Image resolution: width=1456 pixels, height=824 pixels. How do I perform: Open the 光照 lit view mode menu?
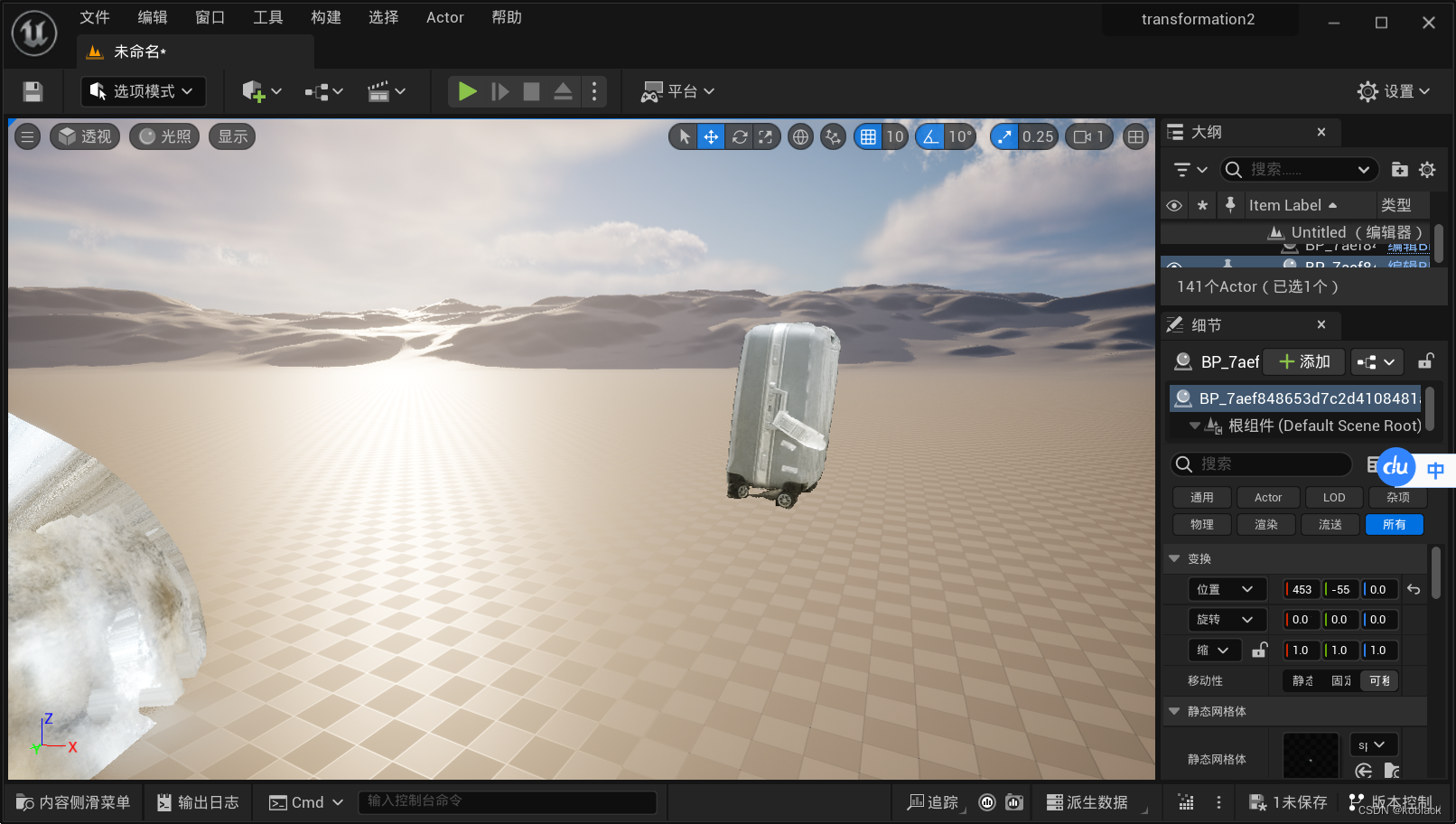click(x=164, y=136)
